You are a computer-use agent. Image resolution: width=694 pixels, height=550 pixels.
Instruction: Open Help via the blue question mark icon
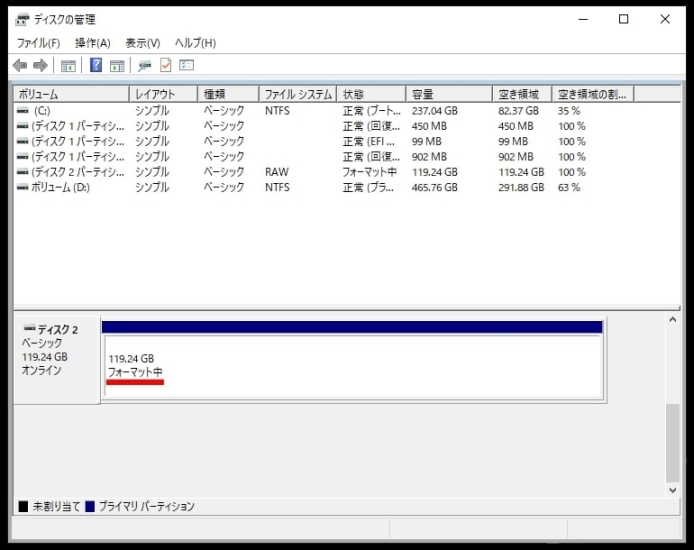point(96,65)
